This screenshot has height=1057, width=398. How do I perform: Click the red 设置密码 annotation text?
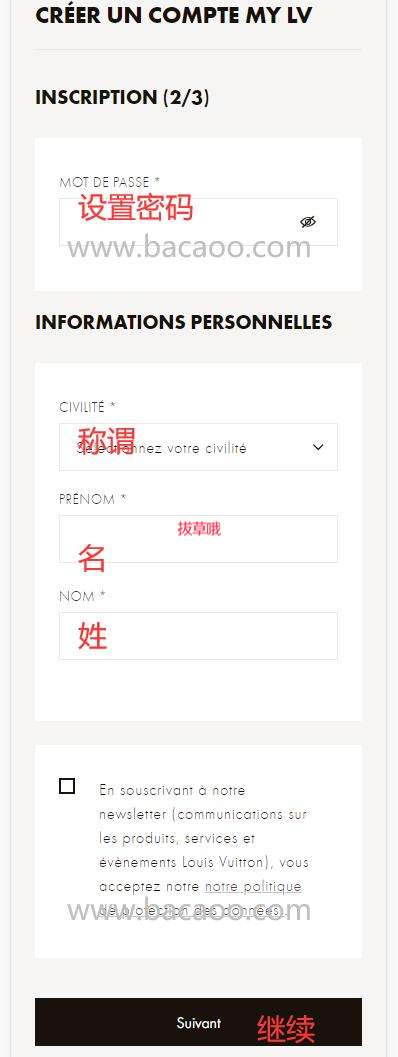tap(136, 208)
